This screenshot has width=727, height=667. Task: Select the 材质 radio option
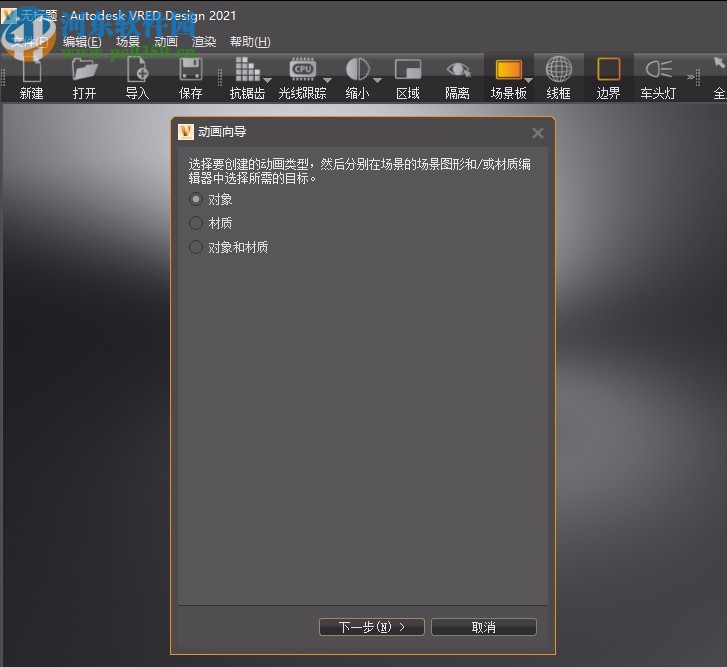[x=196, y=223]
